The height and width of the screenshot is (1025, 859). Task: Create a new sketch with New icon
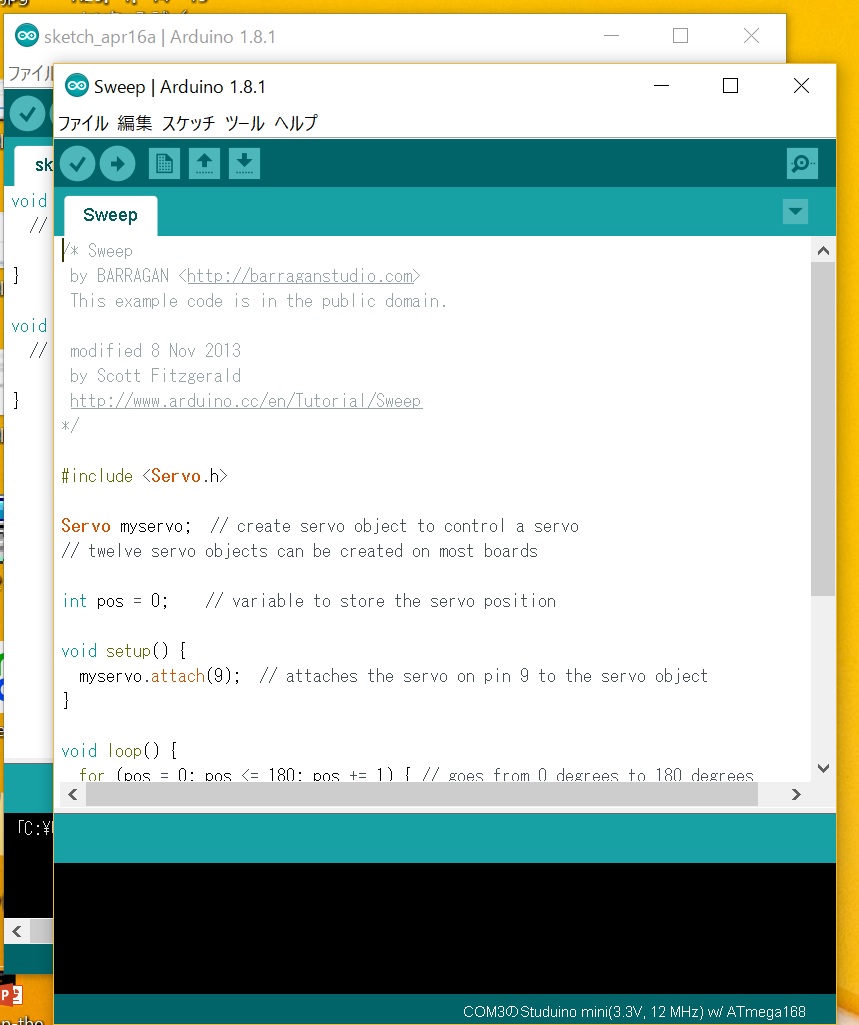(x=164, y=163)
